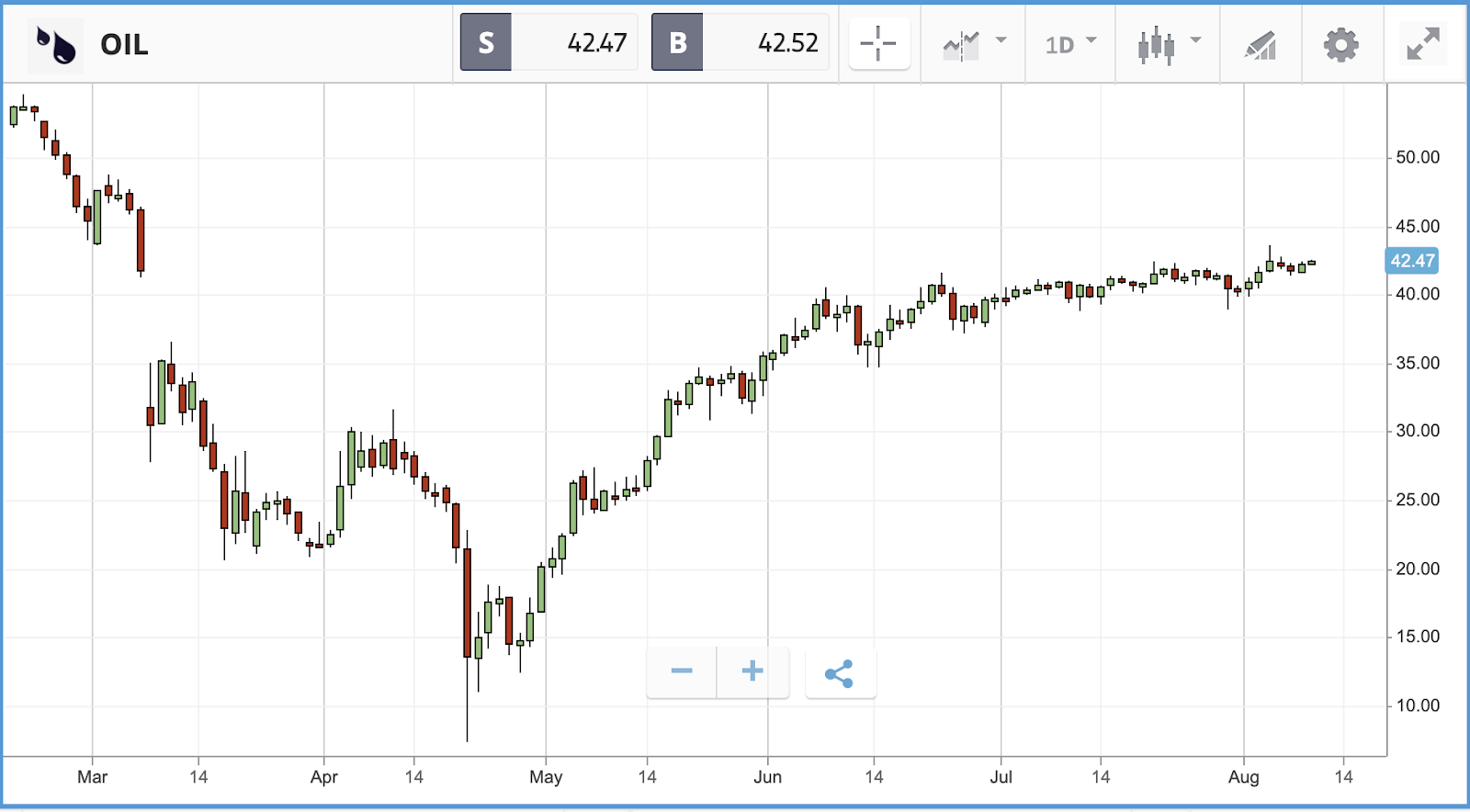This screenshot has width=1470, height=812.
Task: Click the sell price 42.47
Action: [596, 42]
